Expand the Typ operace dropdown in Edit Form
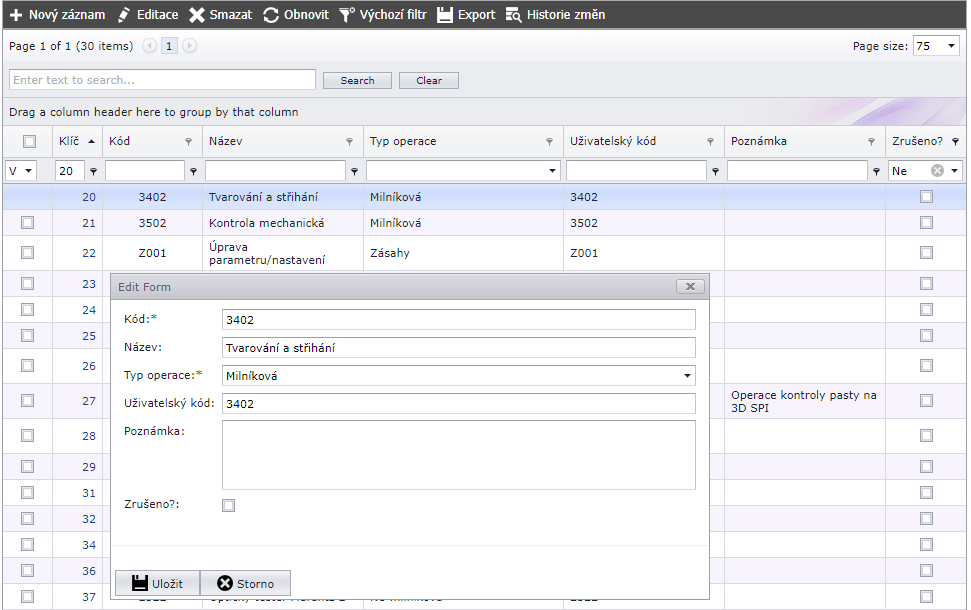The image size is (971, 610). point(688,376)
